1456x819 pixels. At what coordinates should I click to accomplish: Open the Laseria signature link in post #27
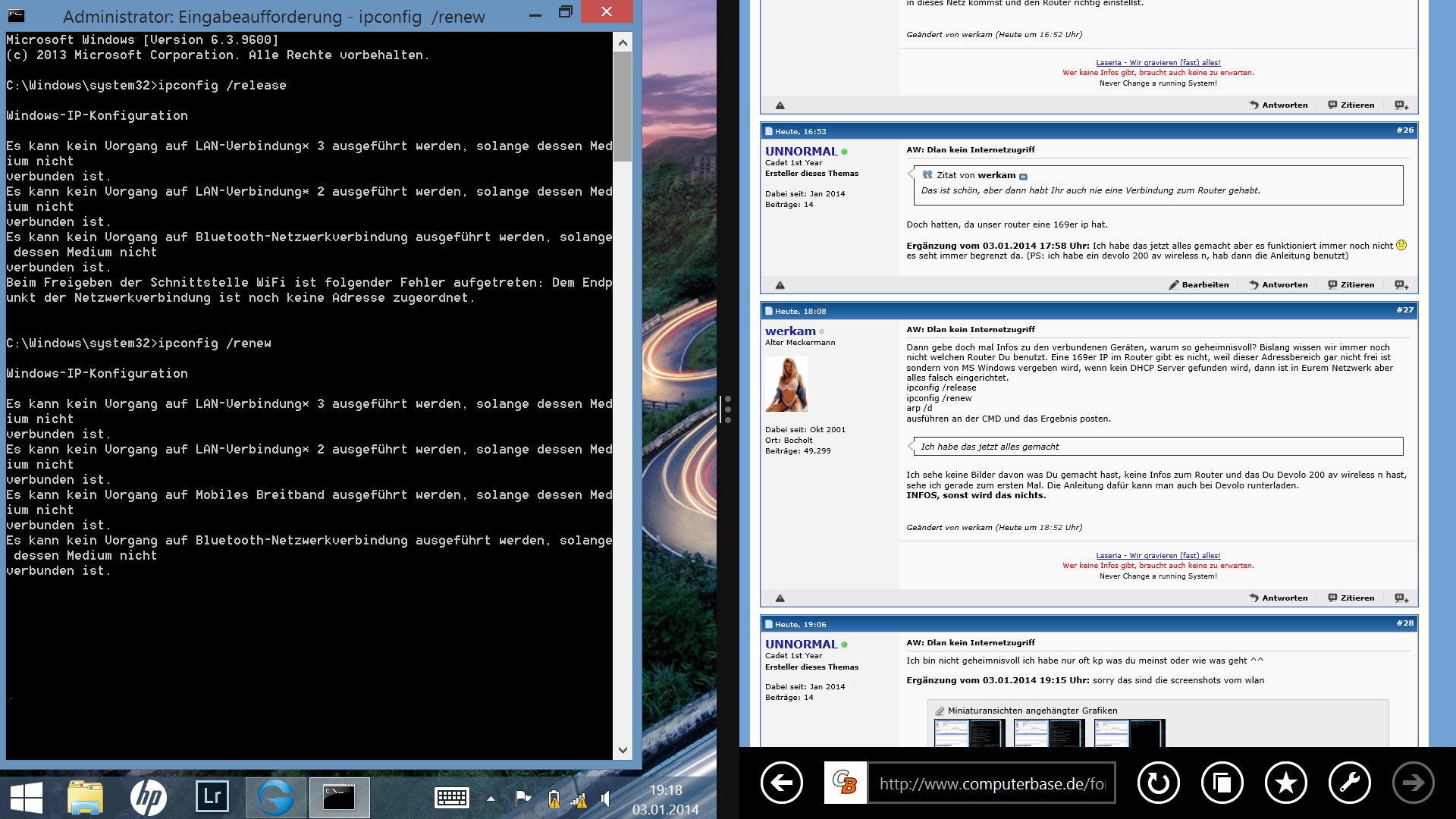click(x=1158, y=556)
